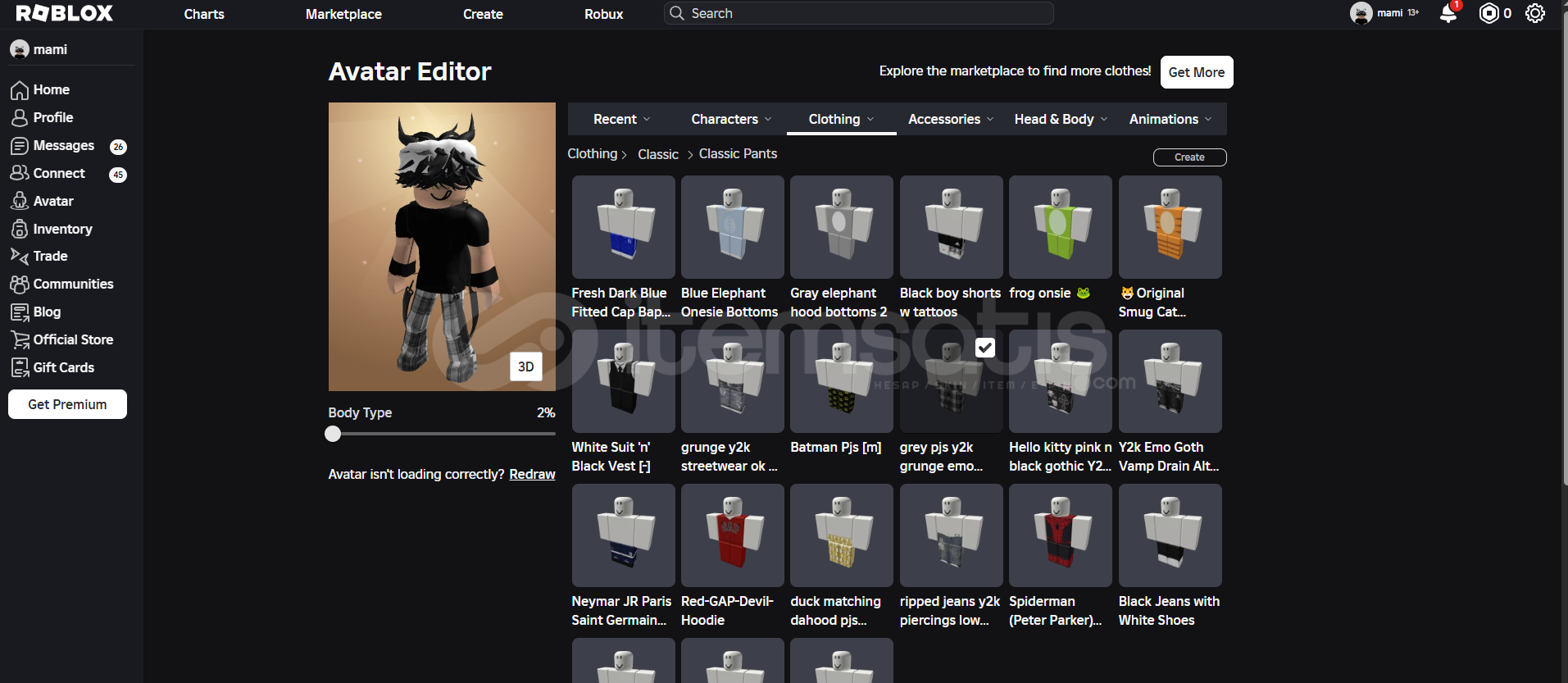
Task: Select duck matching dahood pjs thumbnail
Action: tap(842, 535)
